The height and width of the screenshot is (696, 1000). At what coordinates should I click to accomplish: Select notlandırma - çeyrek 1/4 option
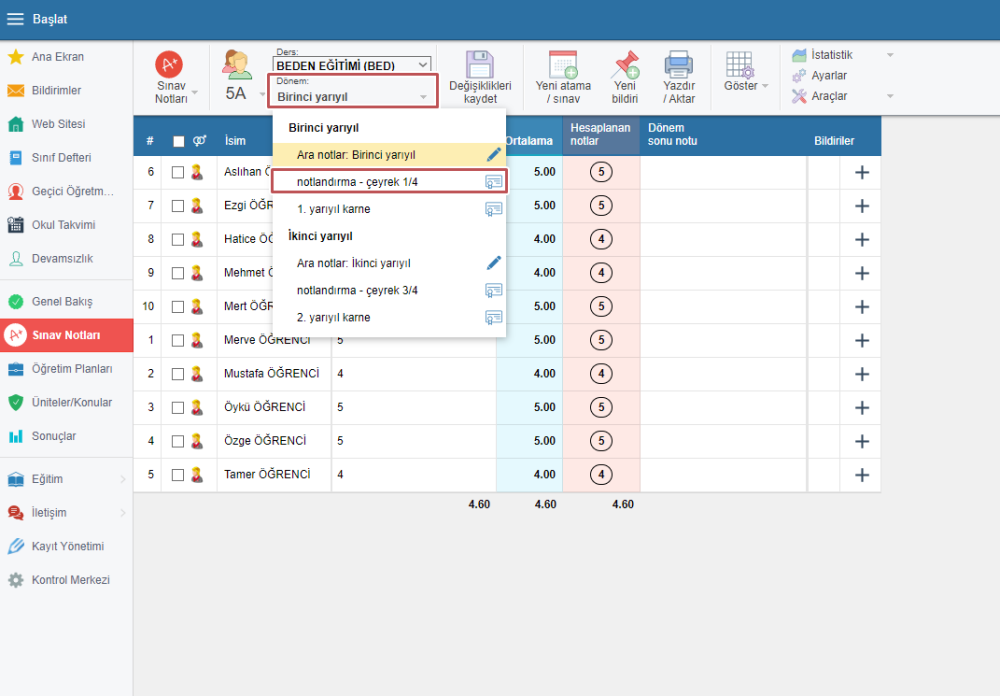click(x=389, y=182)
